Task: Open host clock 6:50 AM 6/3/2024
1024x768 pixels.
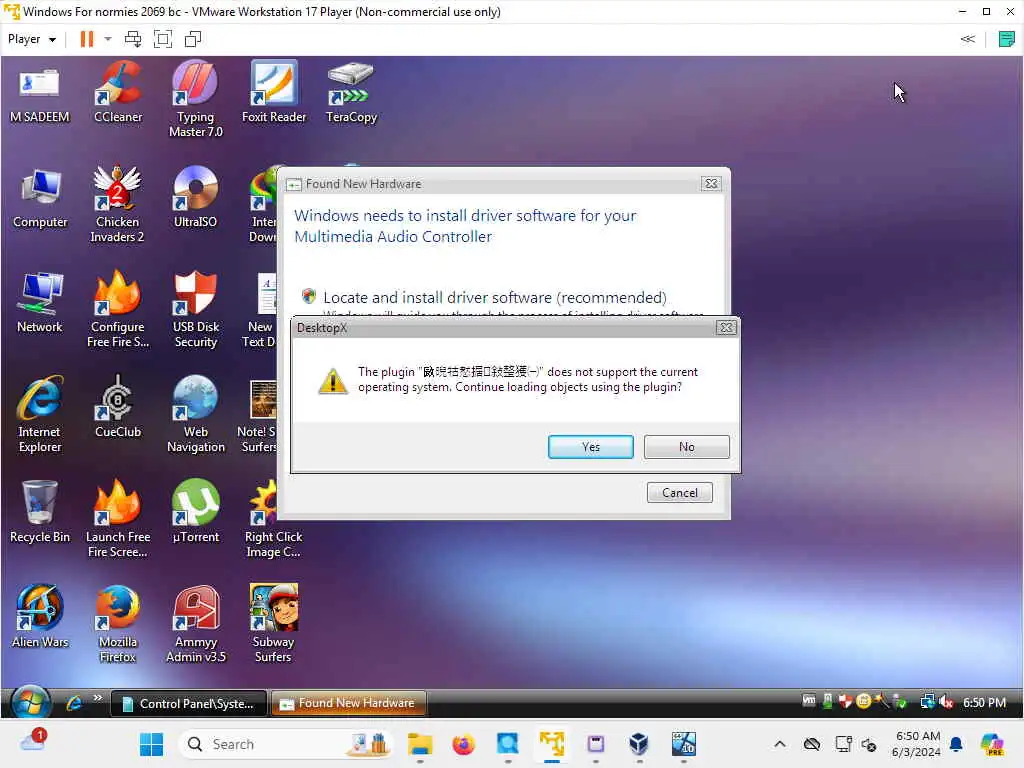Action: point(916,744)
